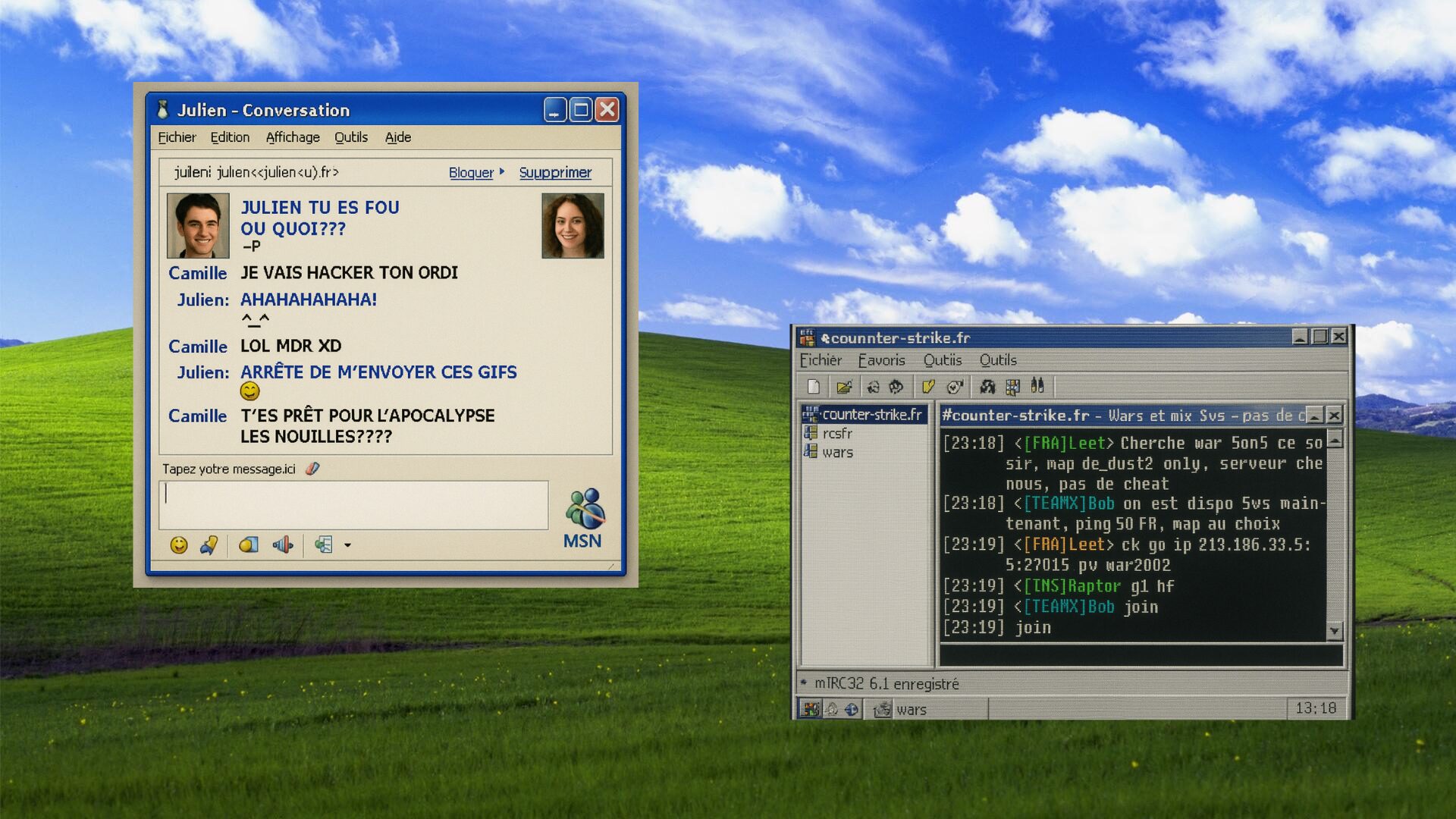Expand the arrow next to Bloquer

502,171
